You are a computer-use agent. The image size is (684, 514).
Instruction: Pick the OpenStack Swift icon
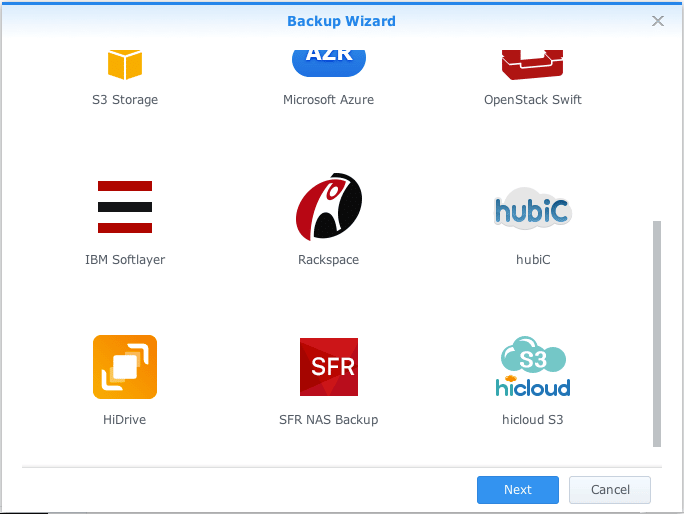click(x=533, y=62)
